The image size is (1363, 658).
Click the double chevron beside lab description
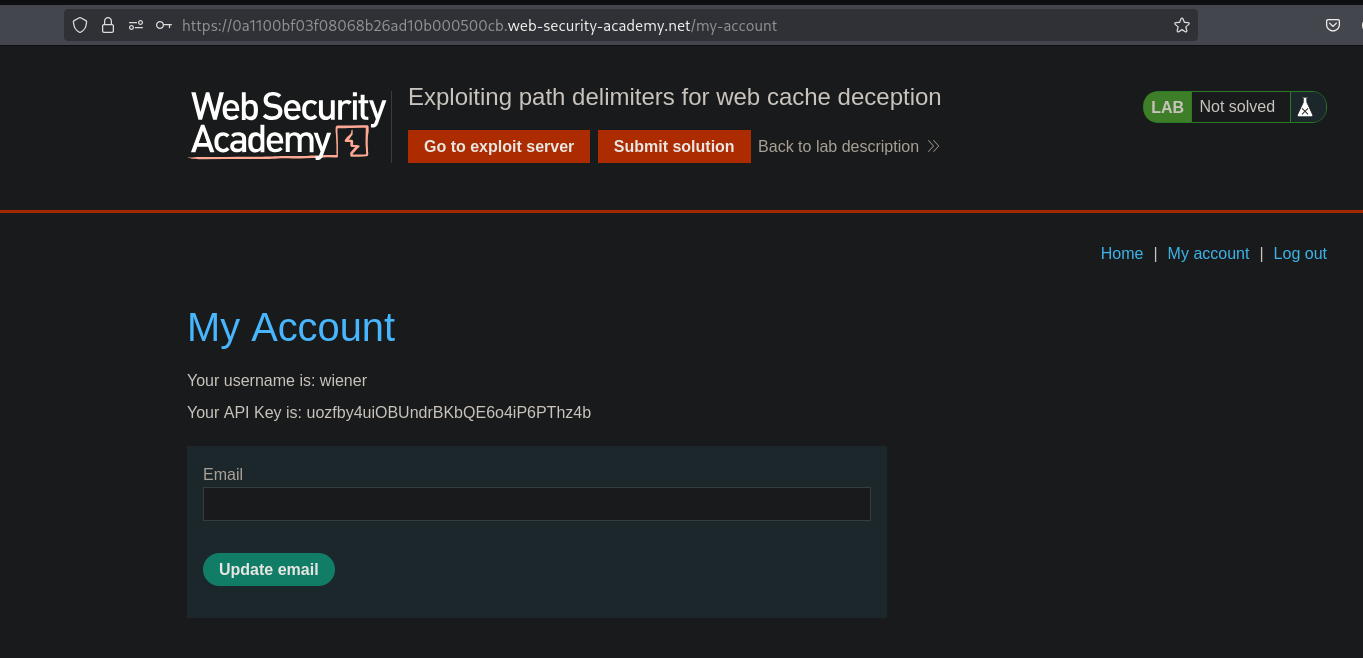tap(933, 147)
